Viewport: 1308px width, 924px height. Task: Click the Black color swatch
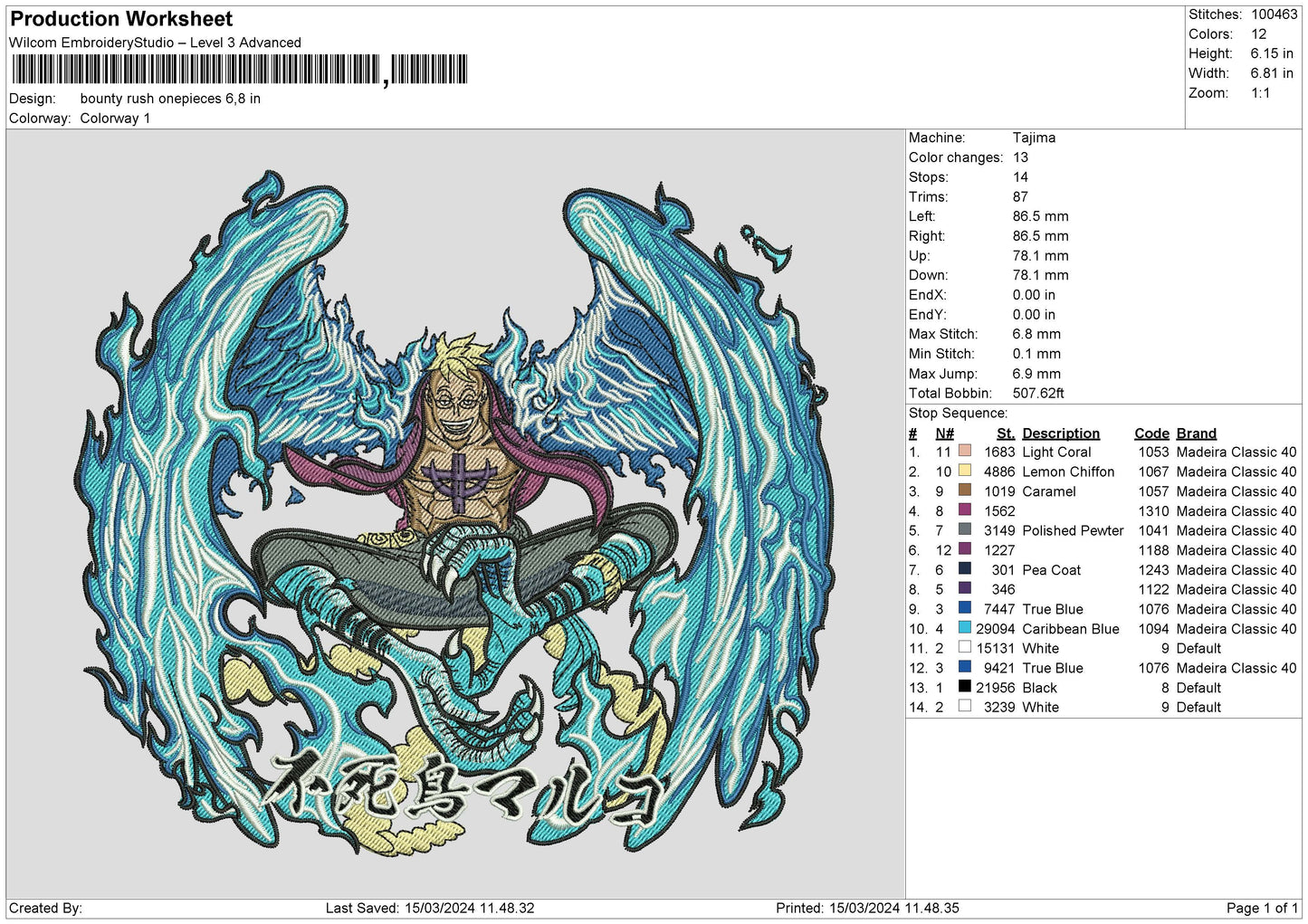[x=965, y=687]
